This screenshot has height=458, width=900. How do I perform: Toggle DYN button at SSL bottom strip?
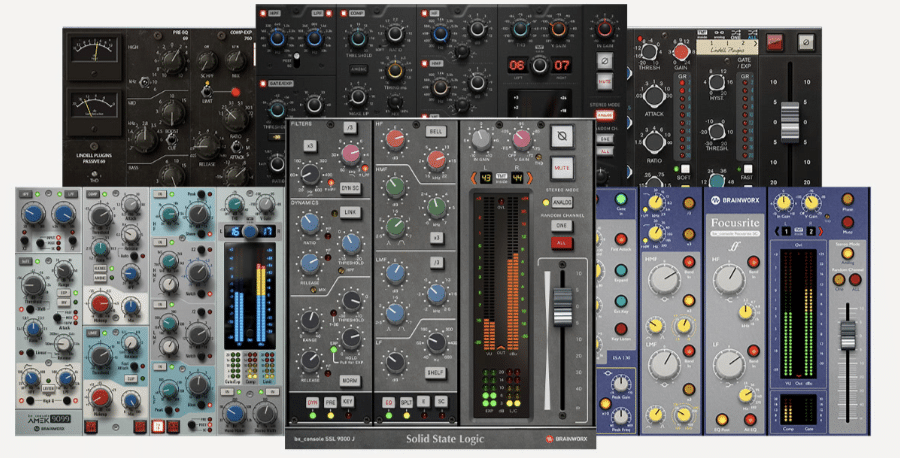312,402
